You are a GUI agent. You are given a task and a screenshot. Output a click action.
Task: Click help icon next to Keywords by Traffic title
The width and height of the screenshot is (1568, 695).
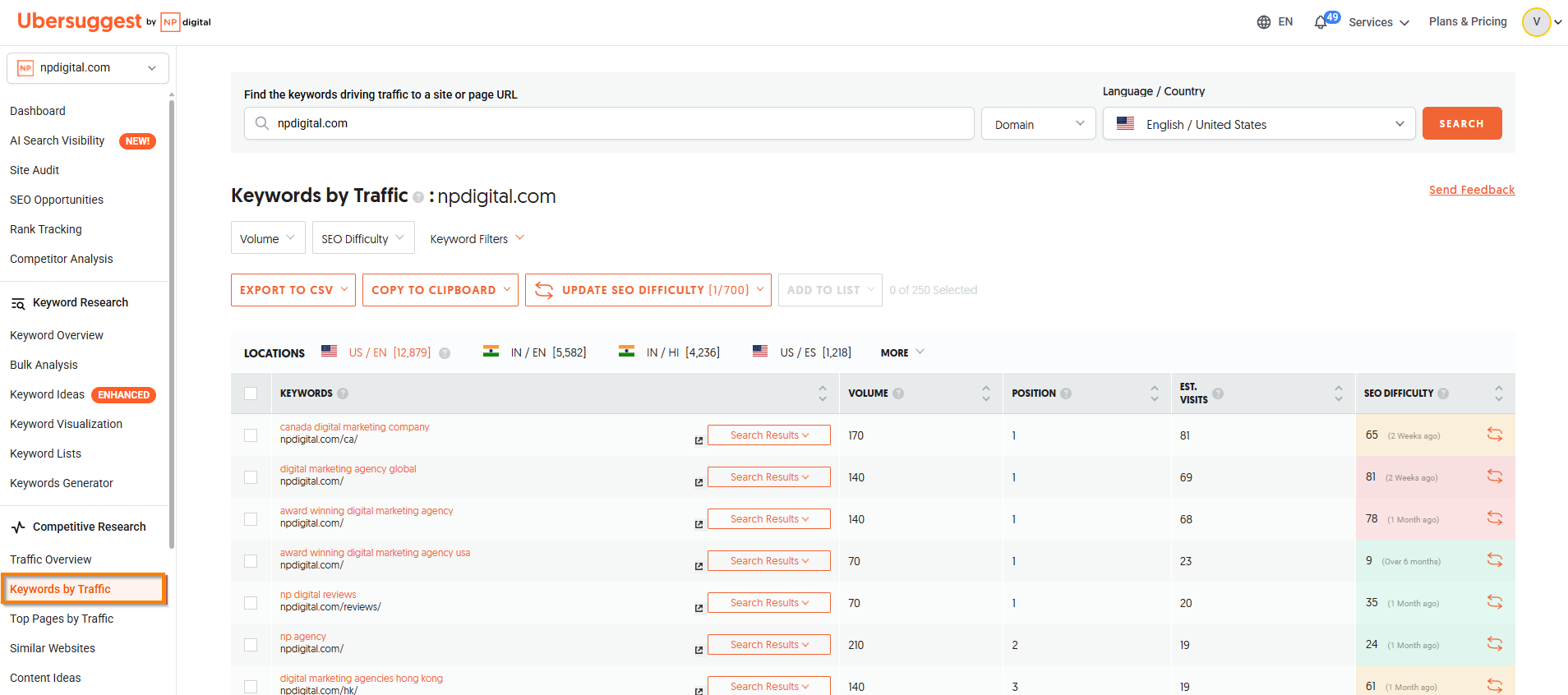(x=418, y=197)
